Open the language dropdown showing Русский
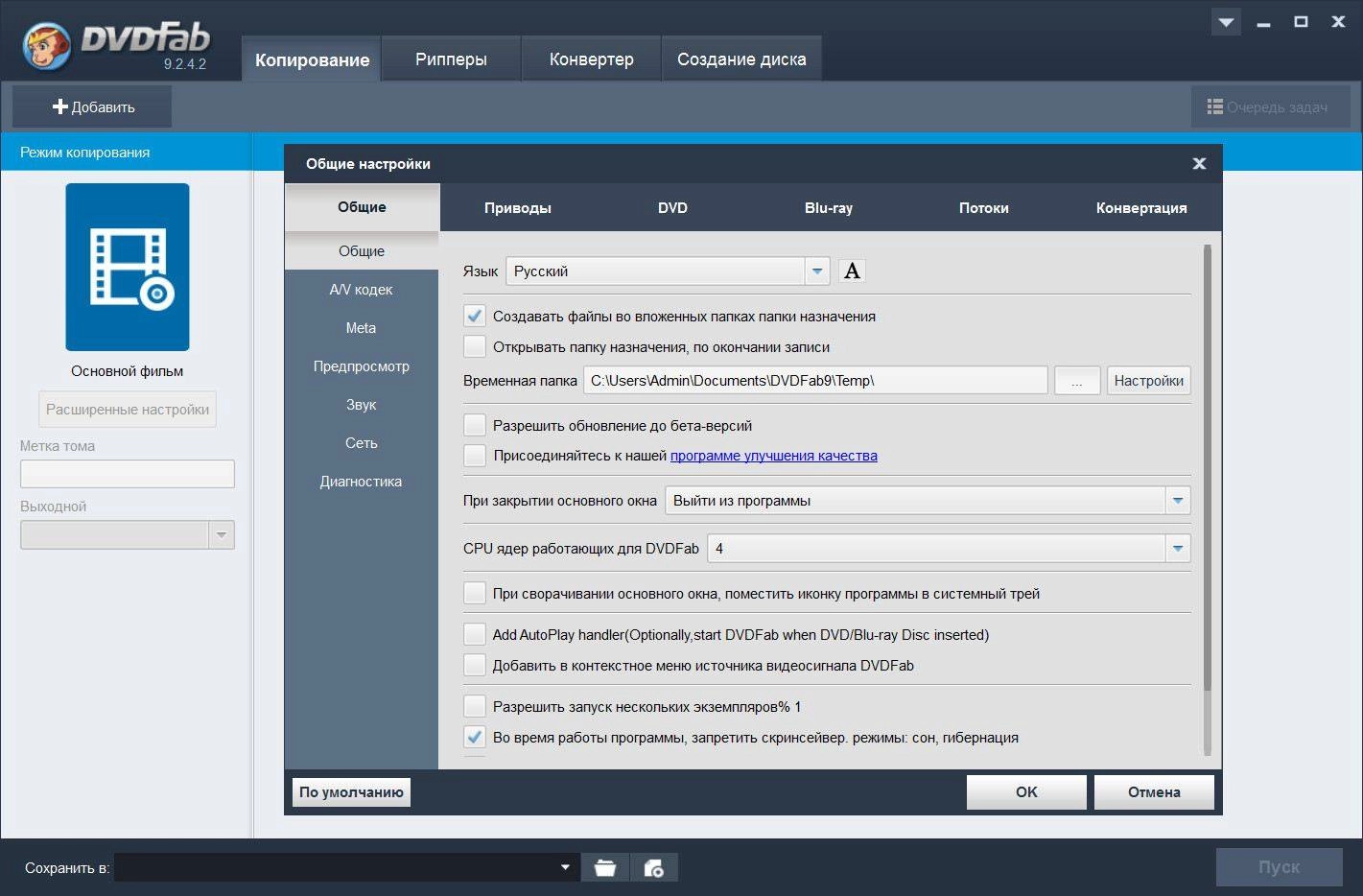 click(x=668, y=271)
